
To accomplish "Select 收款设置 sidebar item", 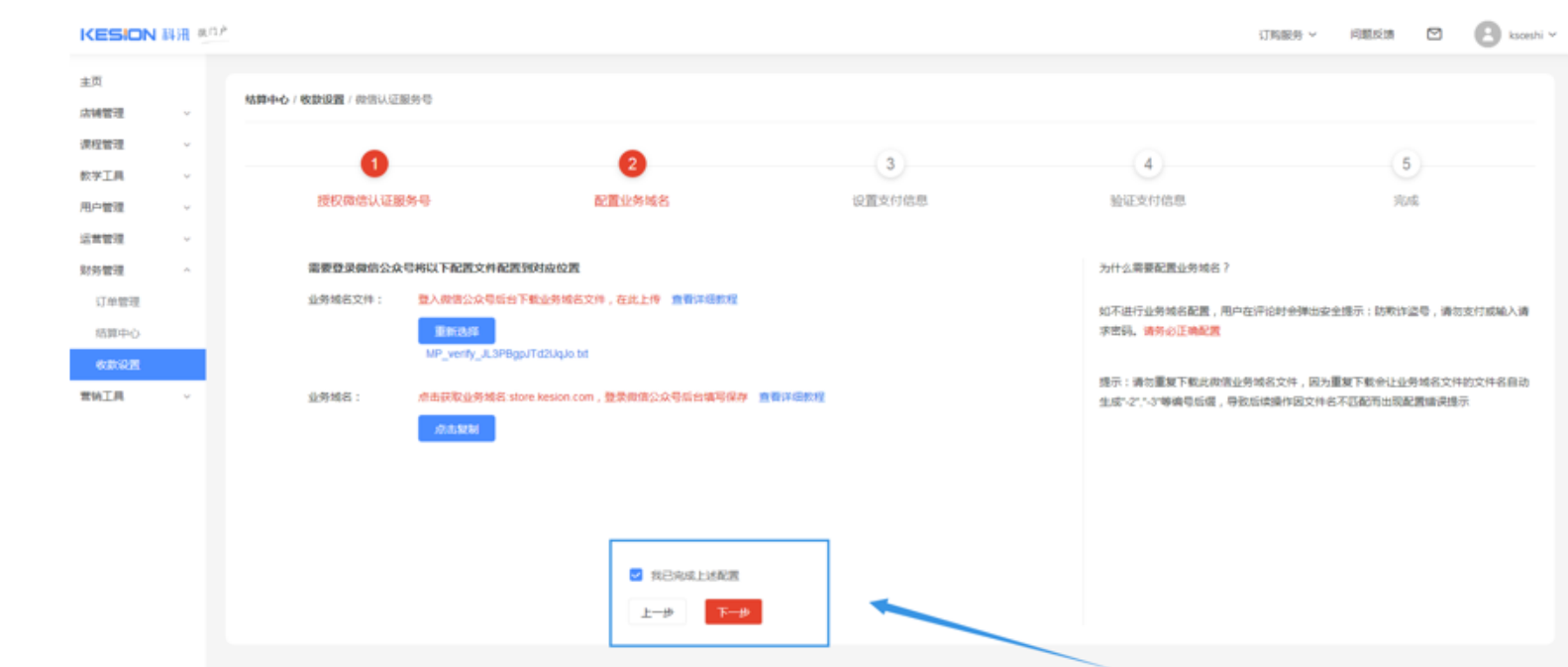I will pyautogui.click(x=138, y=365).
